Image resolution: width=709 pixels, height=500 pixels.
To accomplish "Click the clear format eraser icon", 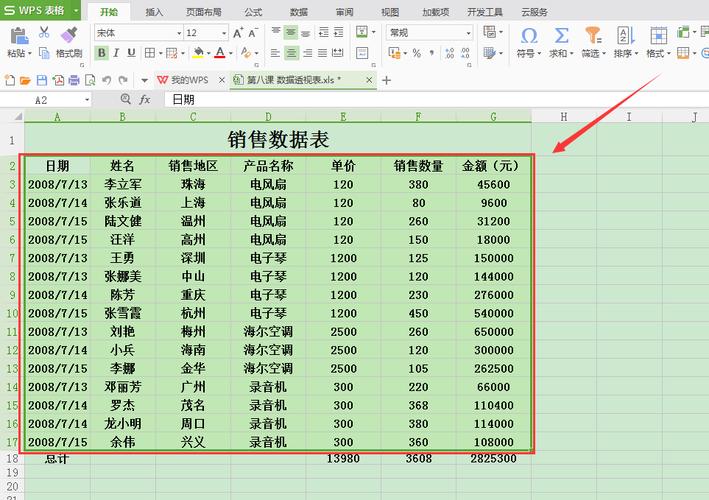I will click(x=246, y=53).
